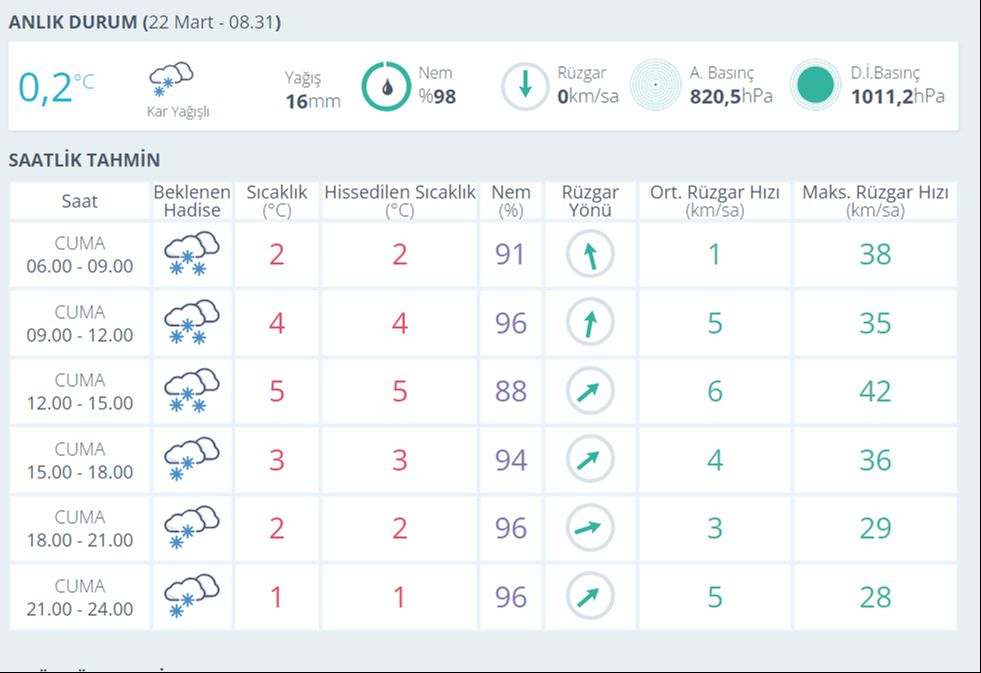Click the SAATLİK TAHMİN section heading
Image resolution: width=981 pixels, height=673 pixels.
coord(85,160)
